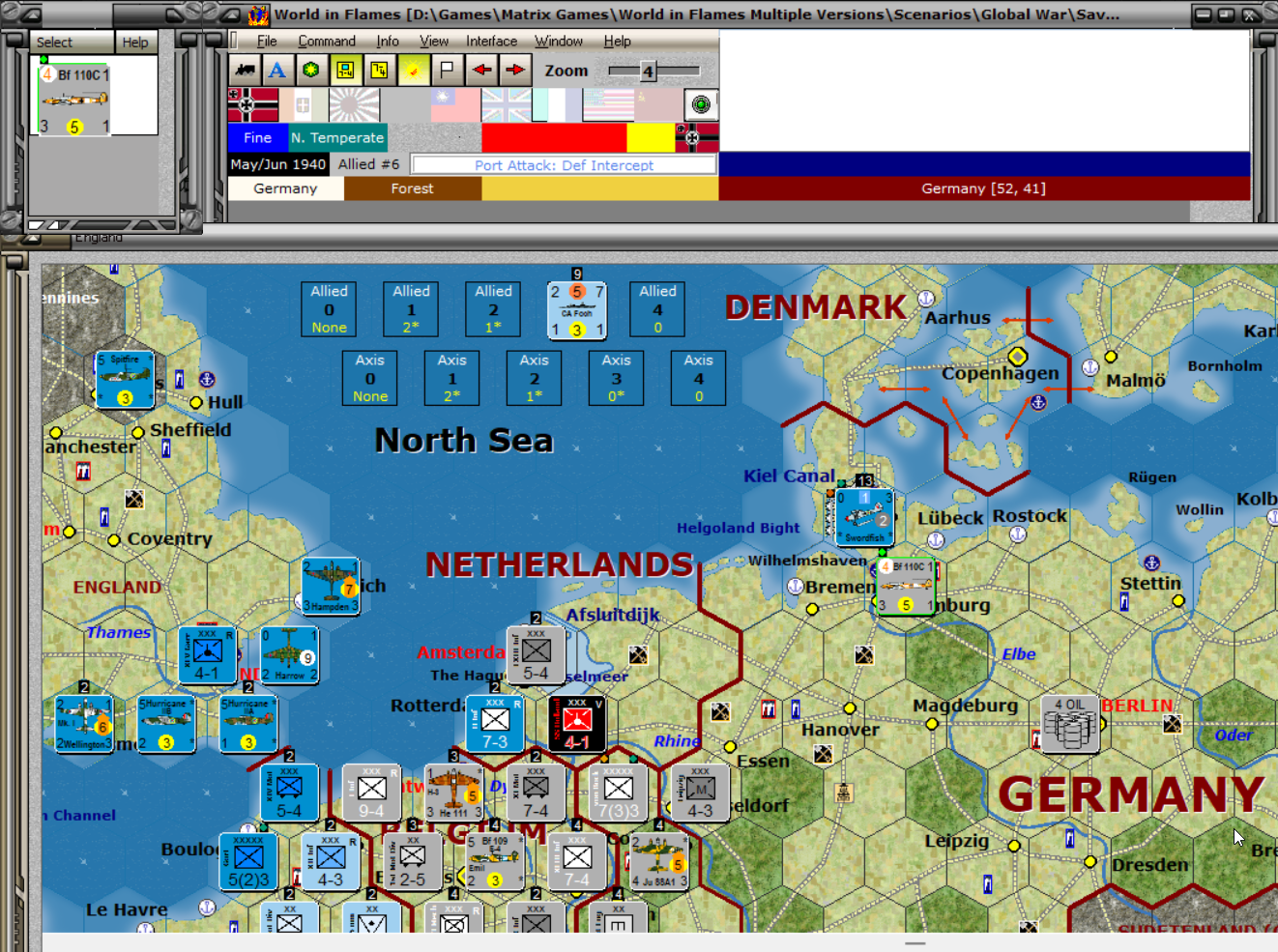Viewport: 1278px width, 952px height.
Task: Click the green hexagon toolbar icon
Action: pyautogui.click(x=310, y=70)
